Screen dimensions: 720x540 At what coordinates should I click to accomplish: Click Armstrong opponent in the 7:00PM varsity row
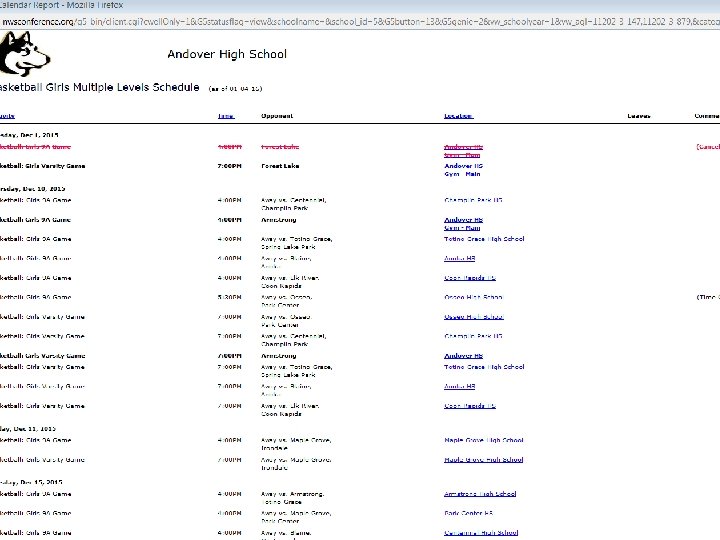tap(278, 356)
